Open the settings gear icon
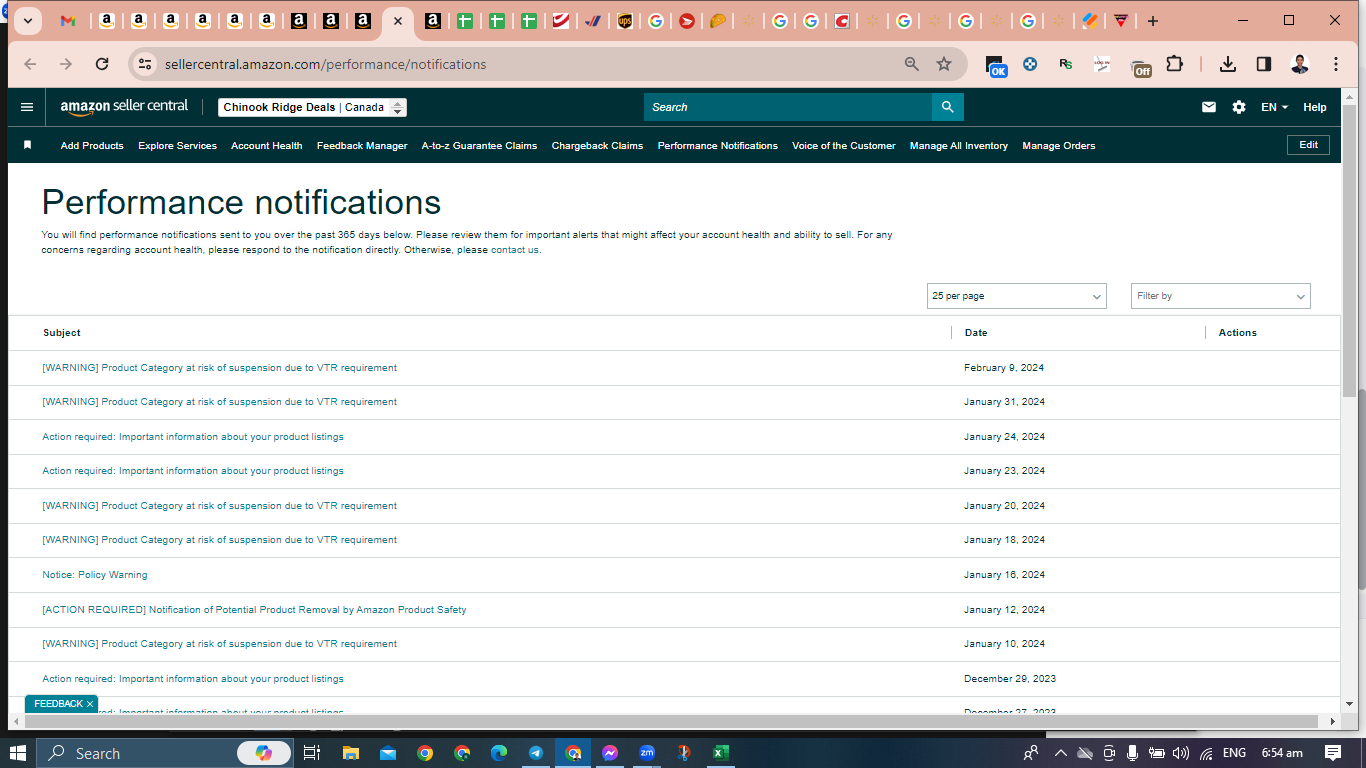This screenshot has height=768, width=1366. tap(1239, 107)
